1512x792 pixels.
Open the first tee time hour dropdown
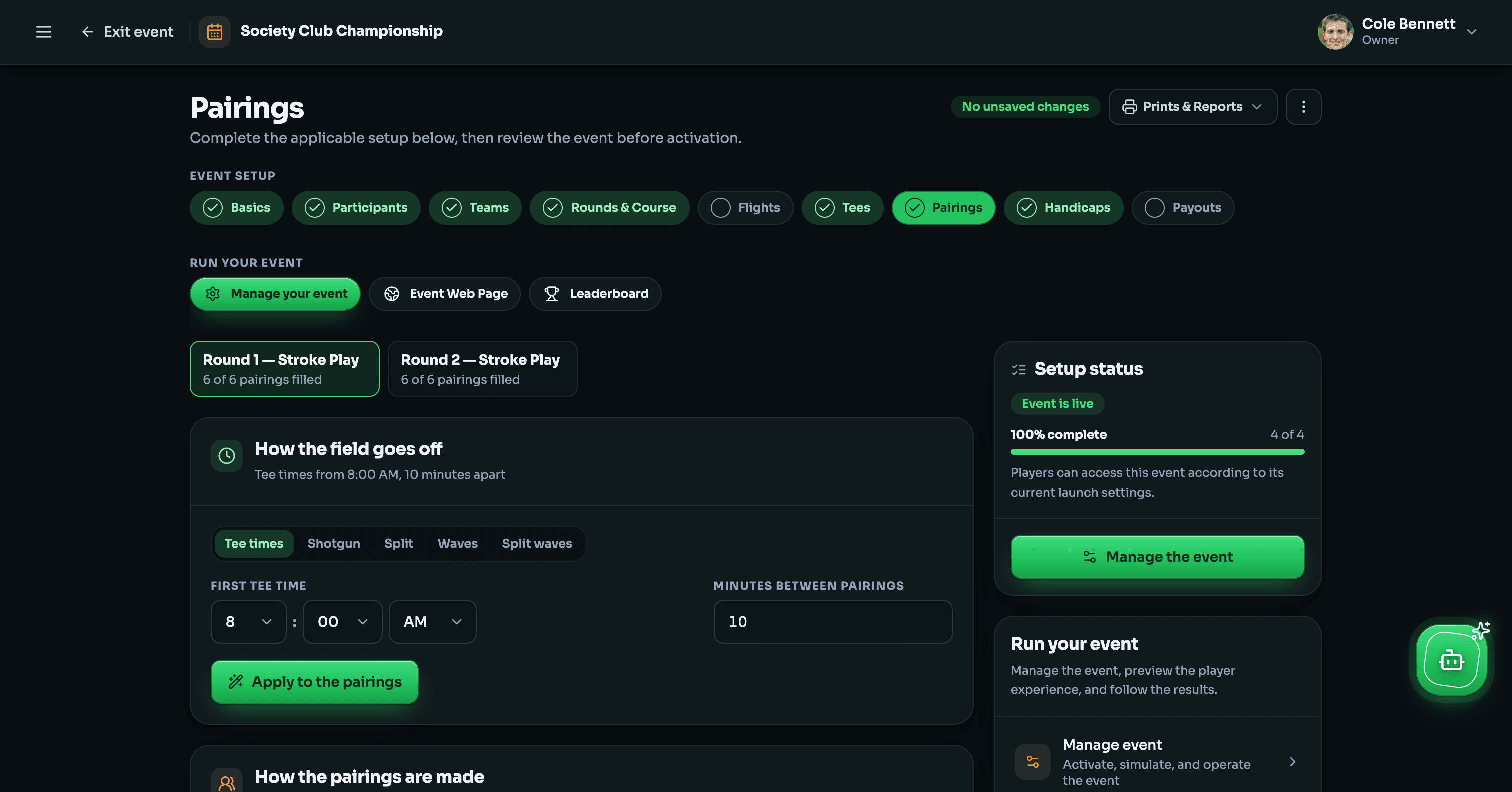tap(249, 621)
